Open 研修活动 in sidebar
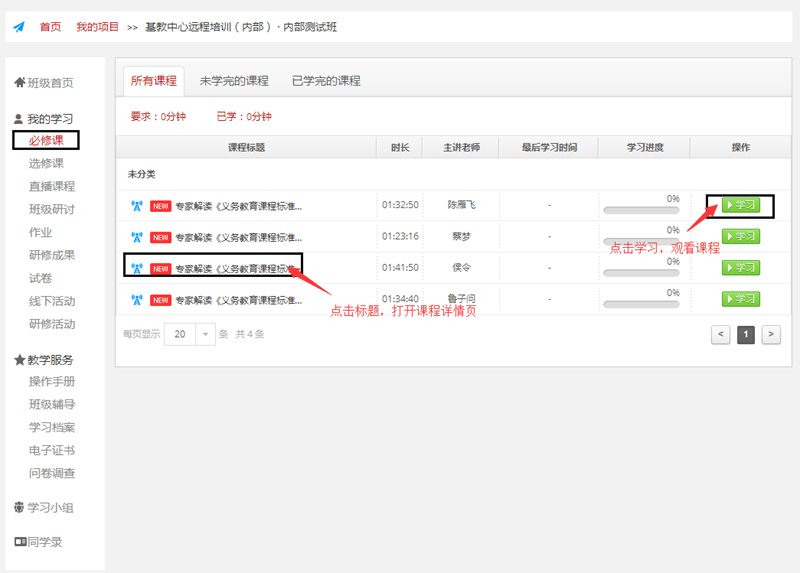 pyautogui.click(x=52, y=324)
